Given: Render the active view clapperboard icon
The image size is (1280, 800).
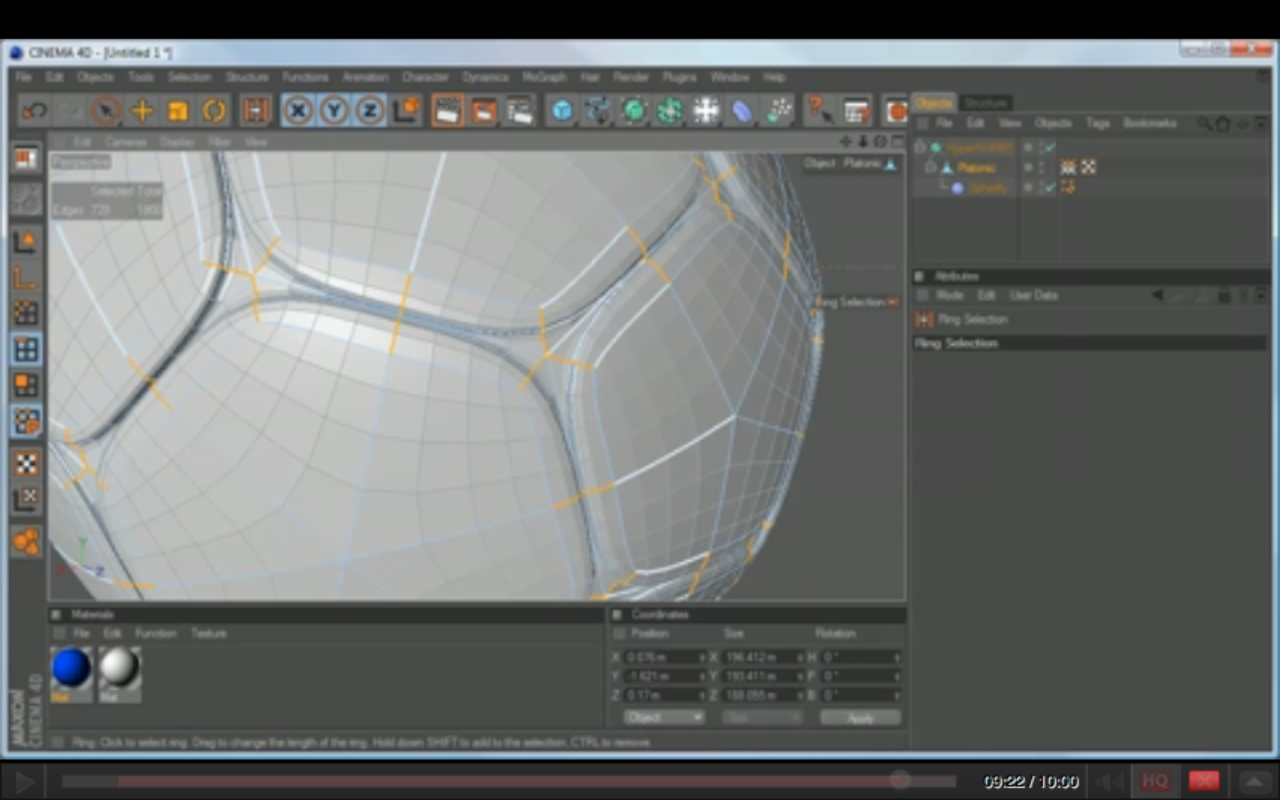Looking at the screenshot, I should [x=448, y=111].
